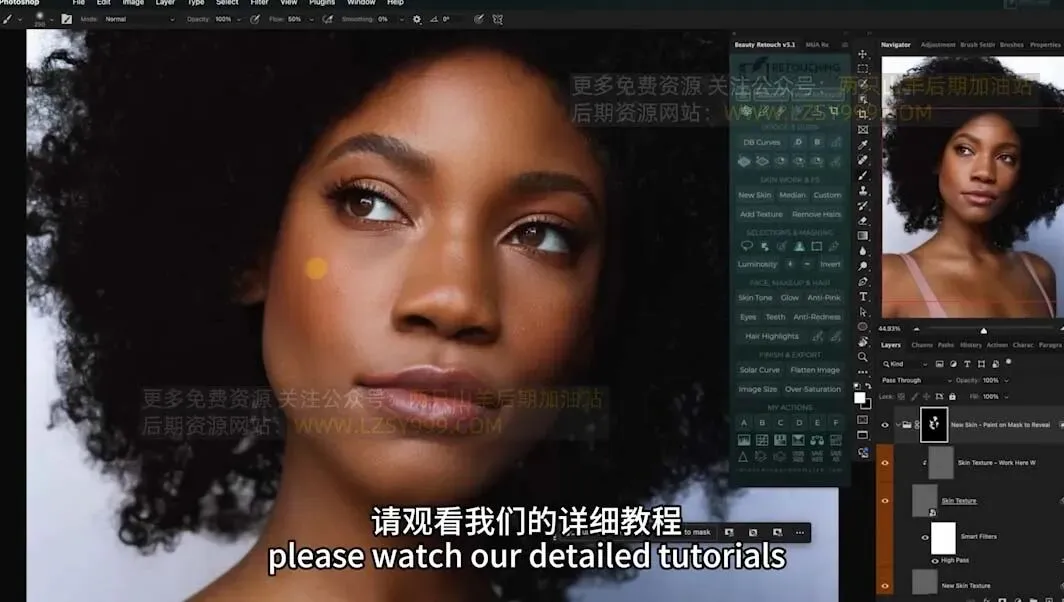Screen dimensions: 1064x602
Task: Toggle Quick Mask mode icon
Action: [862, 419]
